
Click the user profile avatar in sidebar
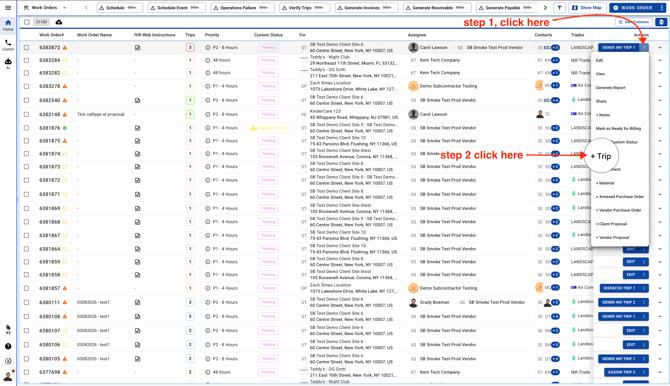pos(8,376)
